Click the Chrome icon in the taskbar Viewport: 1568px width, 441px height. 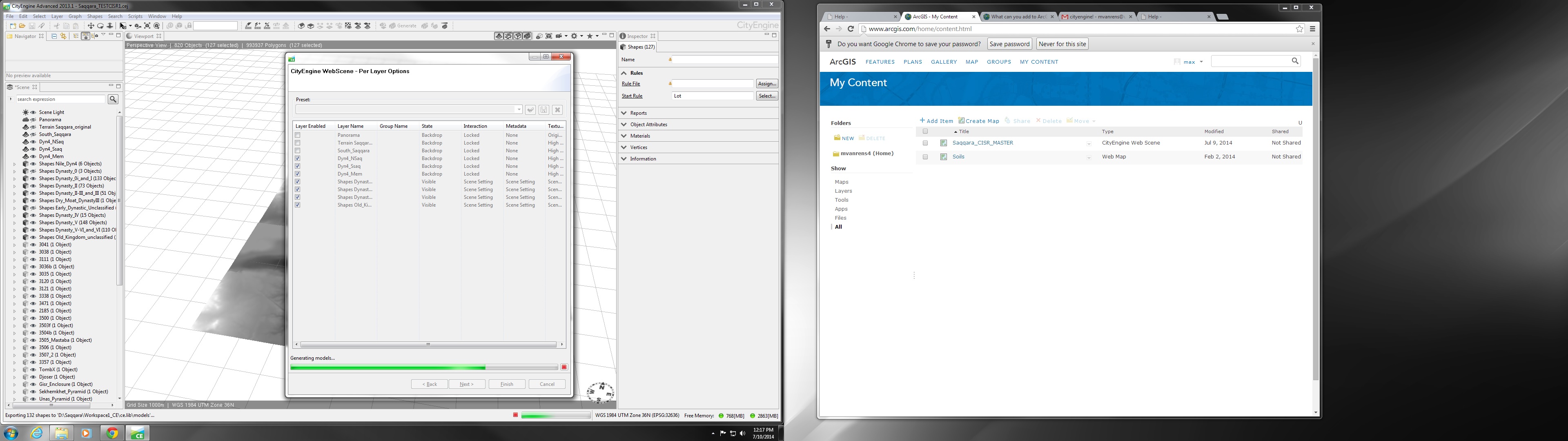(112, 433)
